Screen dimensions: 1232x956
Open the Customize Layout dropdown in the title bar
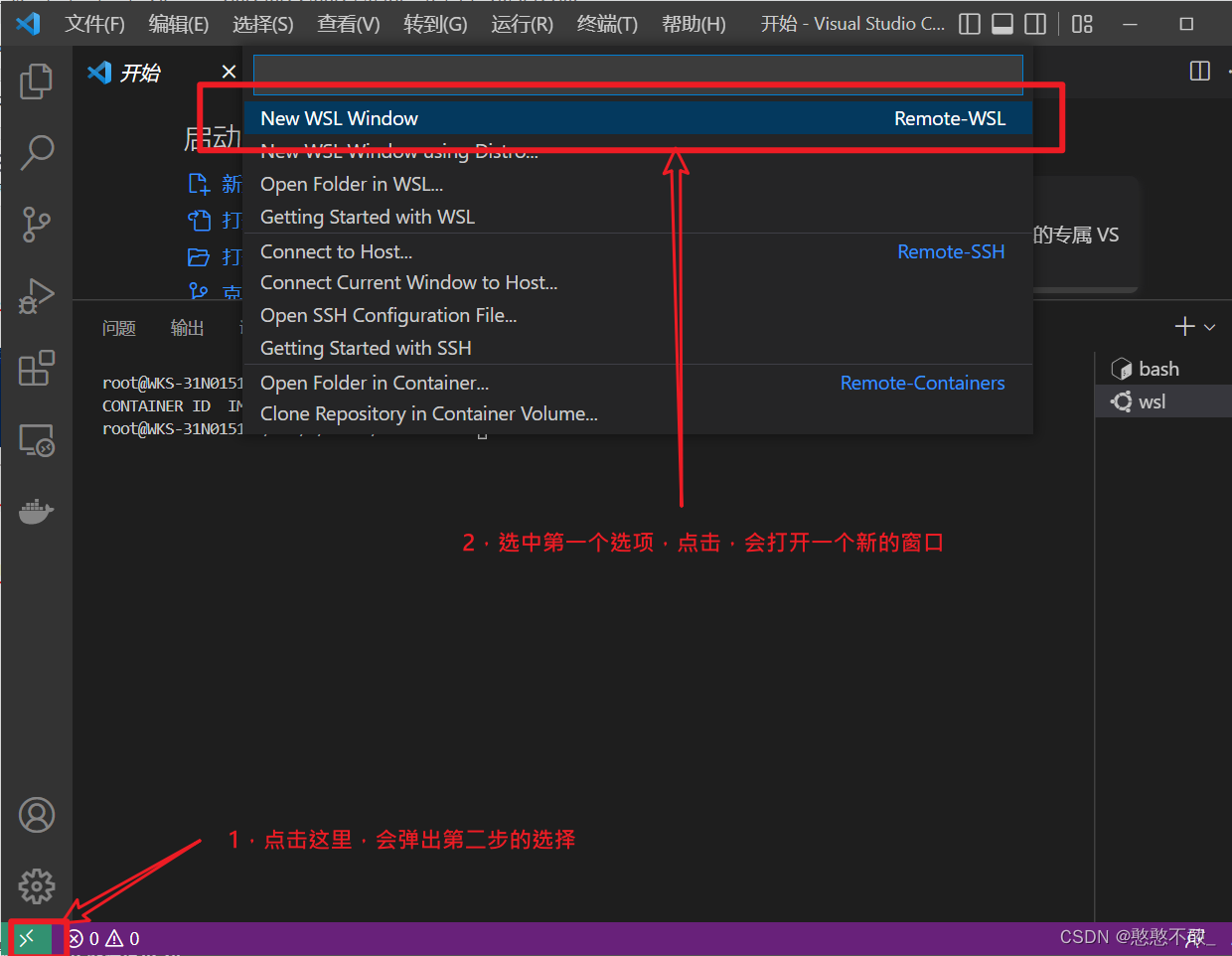point(1082,24)
